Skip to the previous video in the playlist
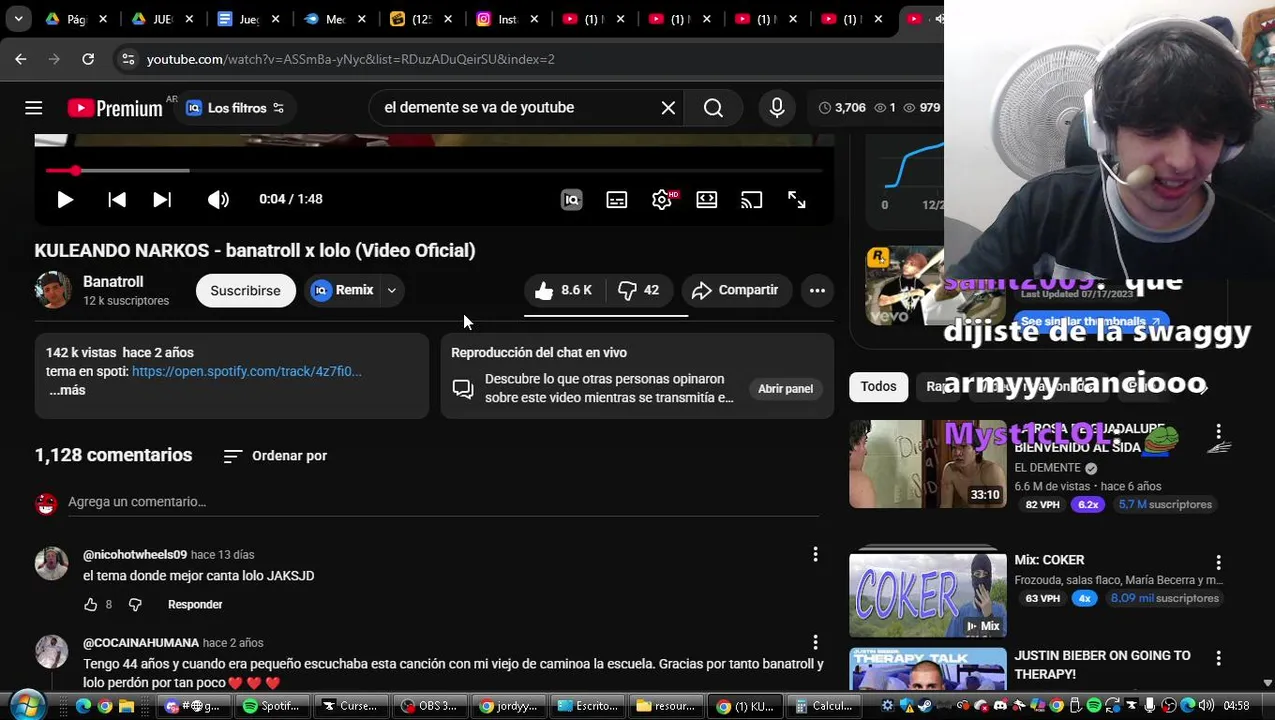Viewport: 1275px width, 720px height. coord(117,200)
